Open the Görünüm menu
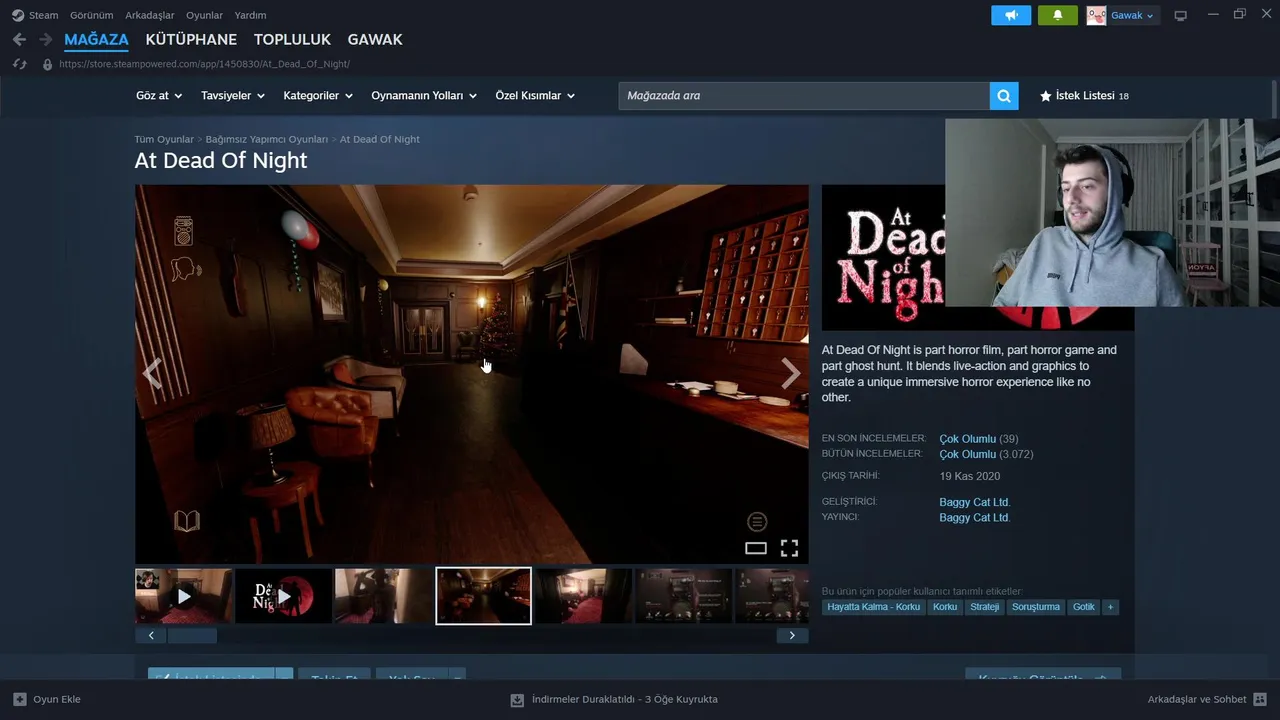This screenshot has width=1280, height=720. point(91,15)
